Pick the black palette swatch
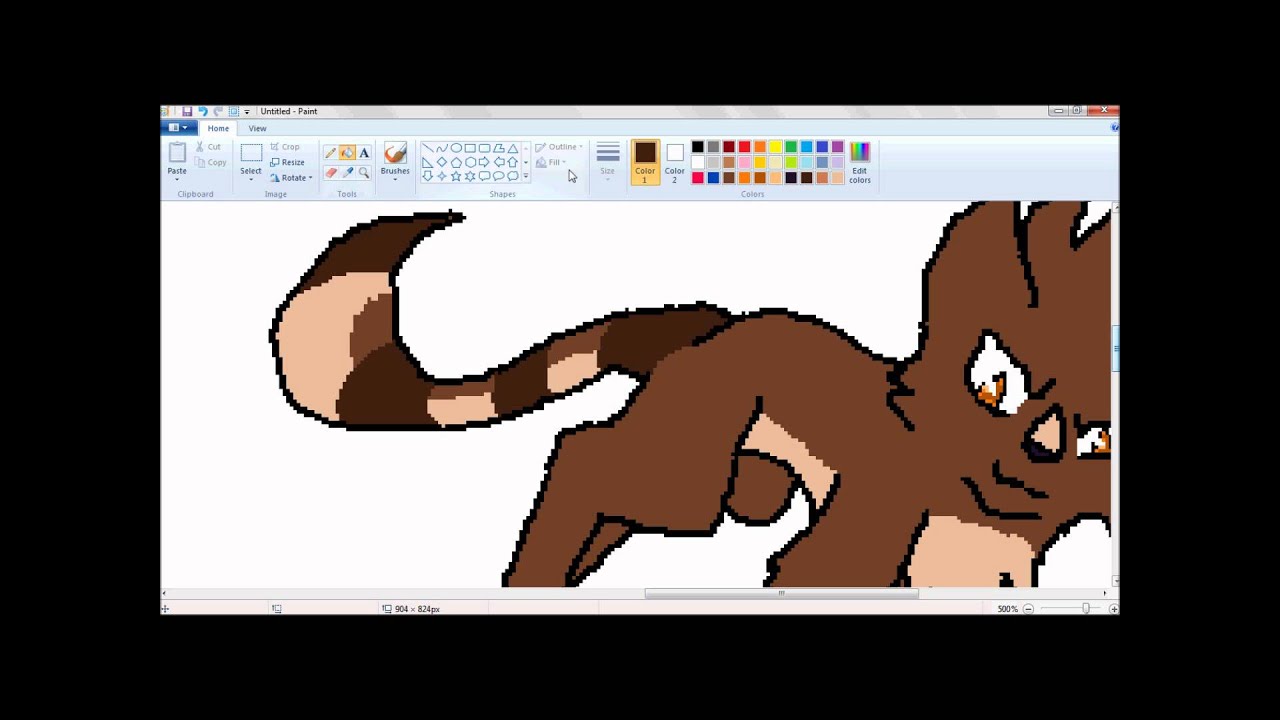Image resolution: width=1280 pixels, height=720 pixels. coord(698,147)
